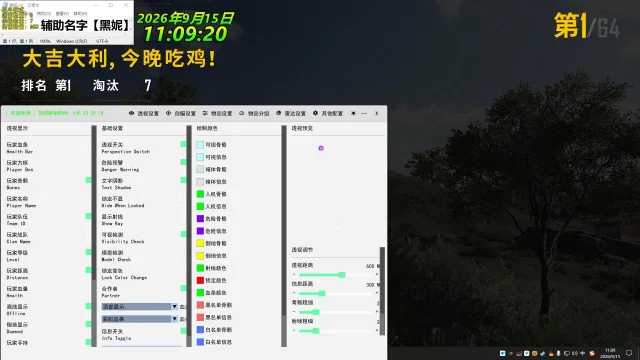Toggle the Visibility Check switch

183,234
